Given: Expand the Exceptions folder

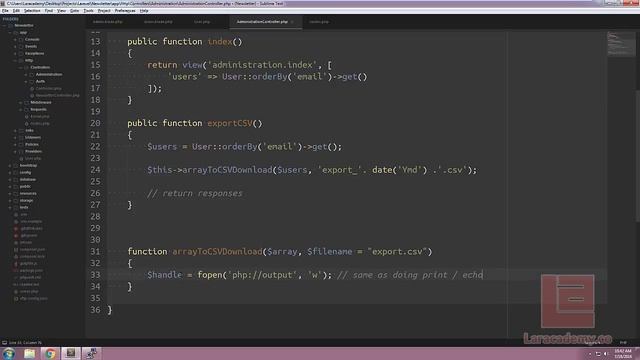Looking at the screenshot, I should [16, 53].
